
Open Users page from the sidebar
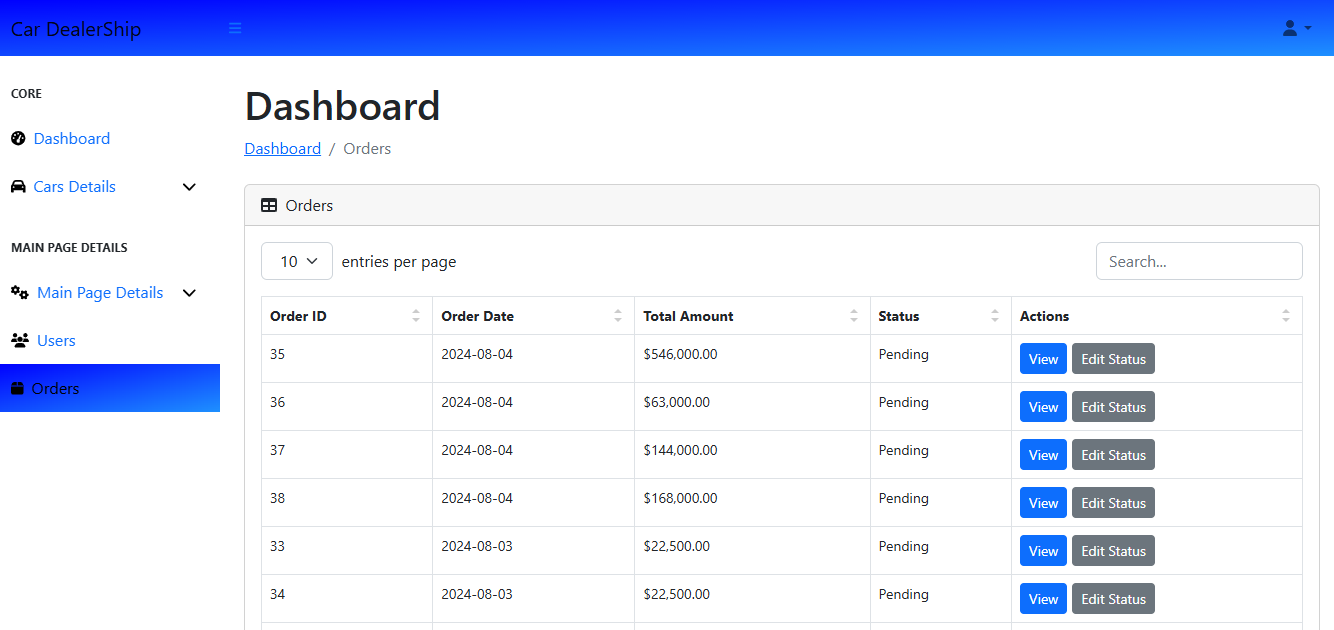click(x=56, y=341)
